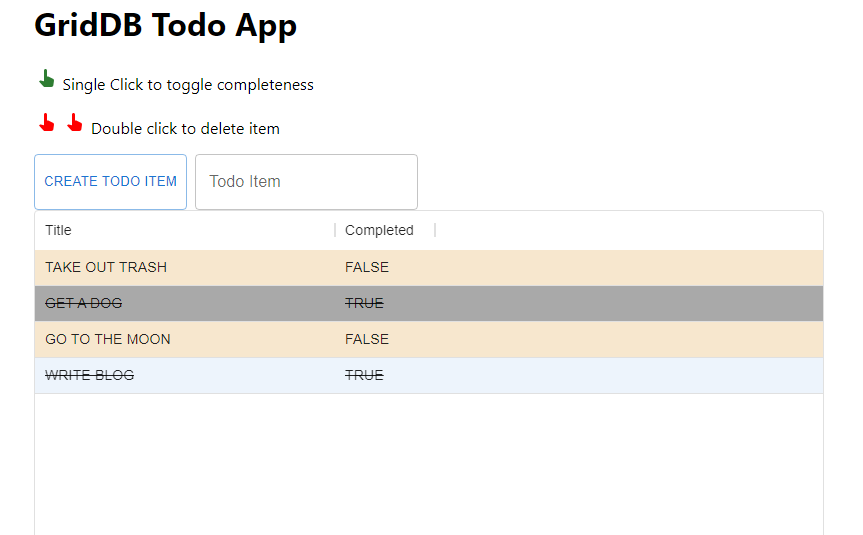Click the TRUE value for WRITE BLOG
Viewport: 863px width, 535px height.
[x=364, y=375]
